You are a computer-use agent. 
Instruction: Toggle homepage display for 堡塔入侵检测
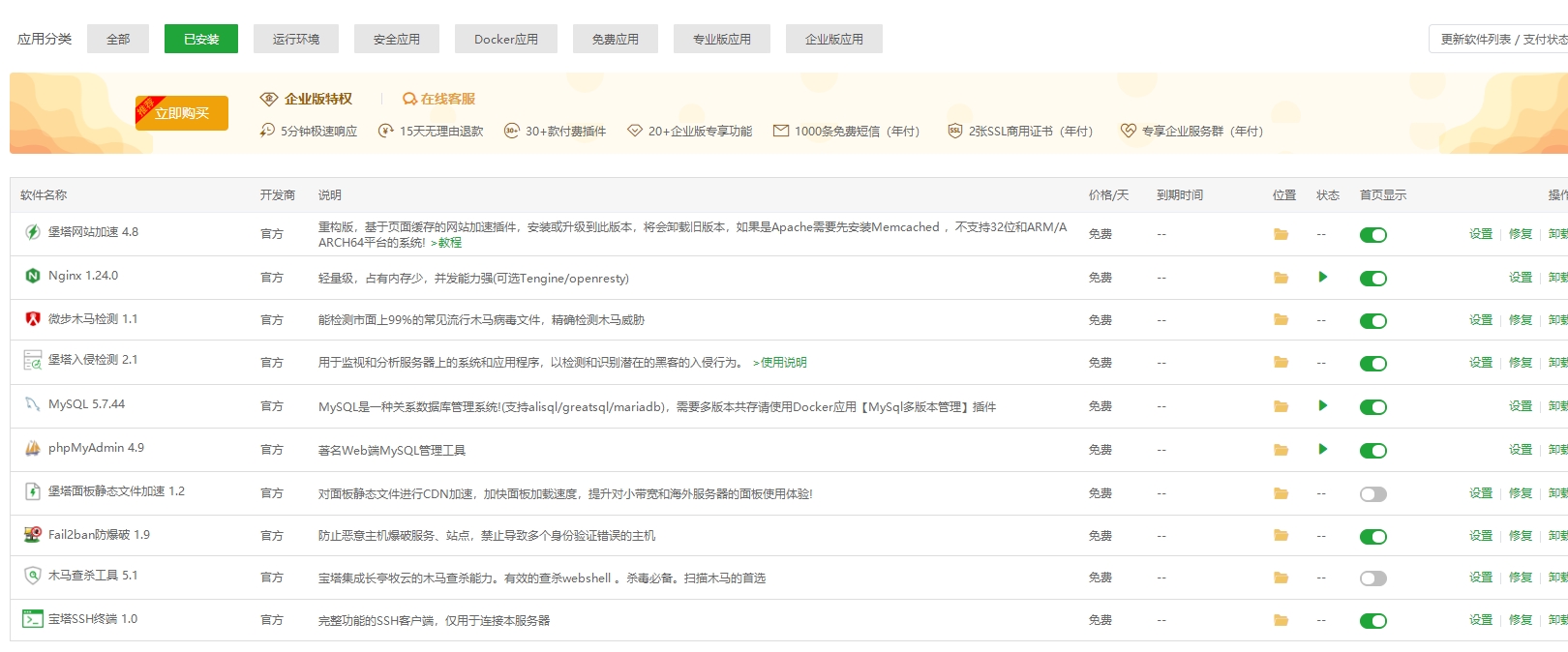pyautogui.click(x=1372, y=364)
